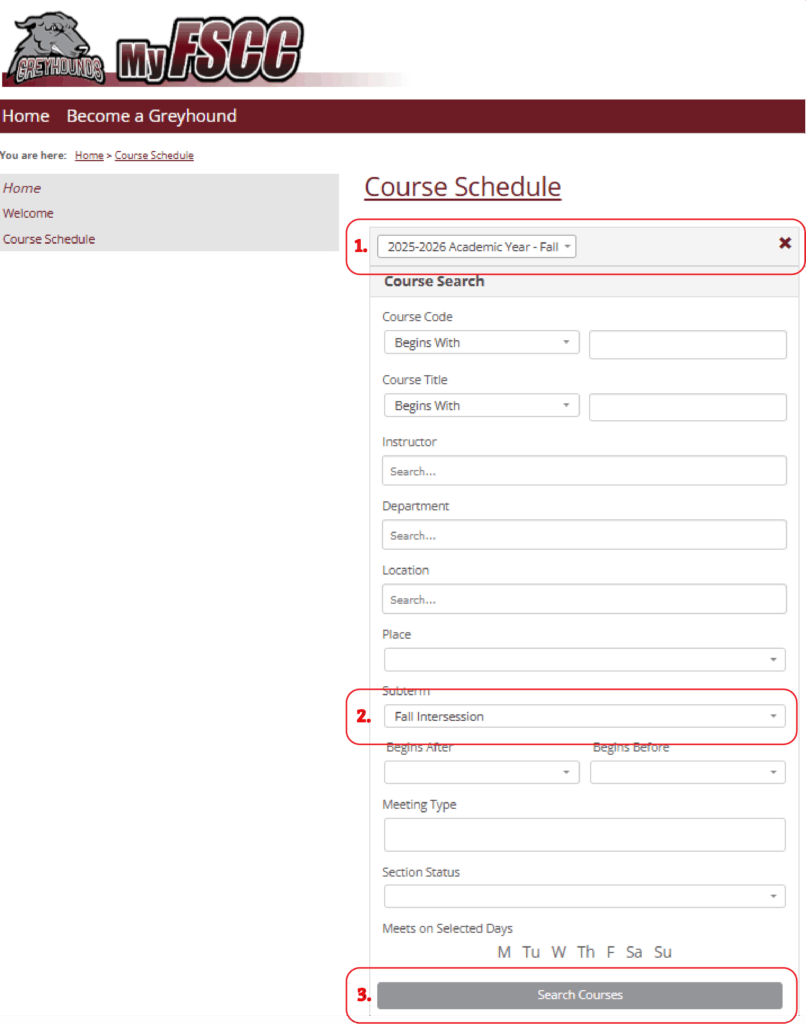
Task: Toggle Monday in Meets on Selected Days
Action: 504,952
